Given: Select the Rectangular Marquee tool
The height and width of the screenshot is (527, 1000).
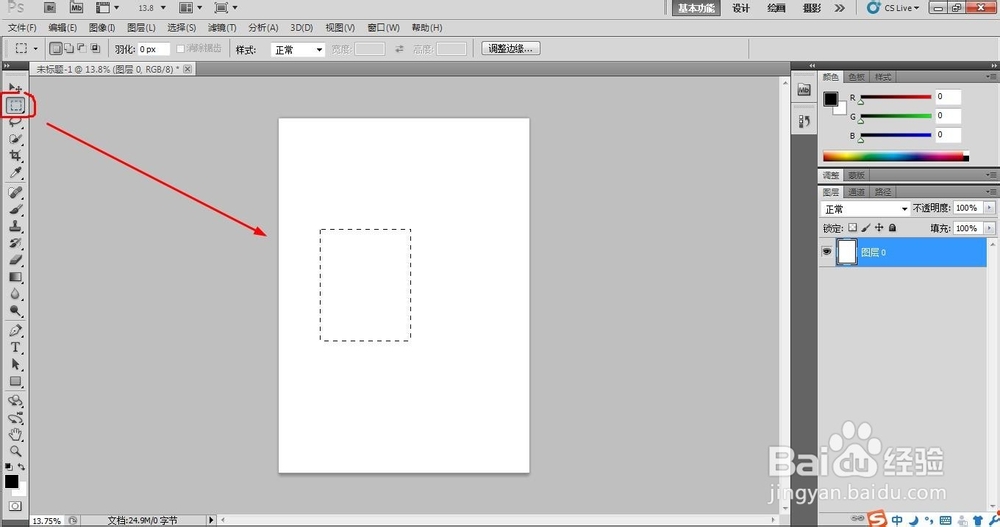Looking at the screenshot, I should click(16, 105).
